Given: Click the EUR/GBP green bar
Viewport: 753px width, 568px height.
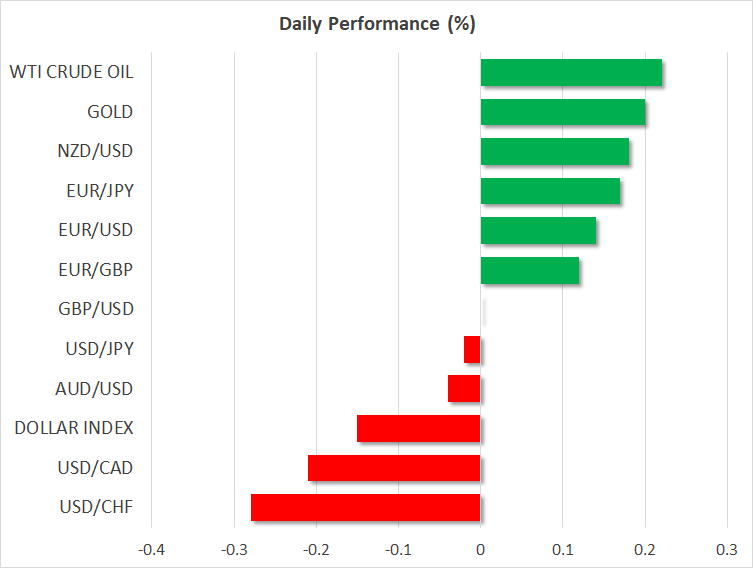Looking at the screenshot, I should (530, 270).
